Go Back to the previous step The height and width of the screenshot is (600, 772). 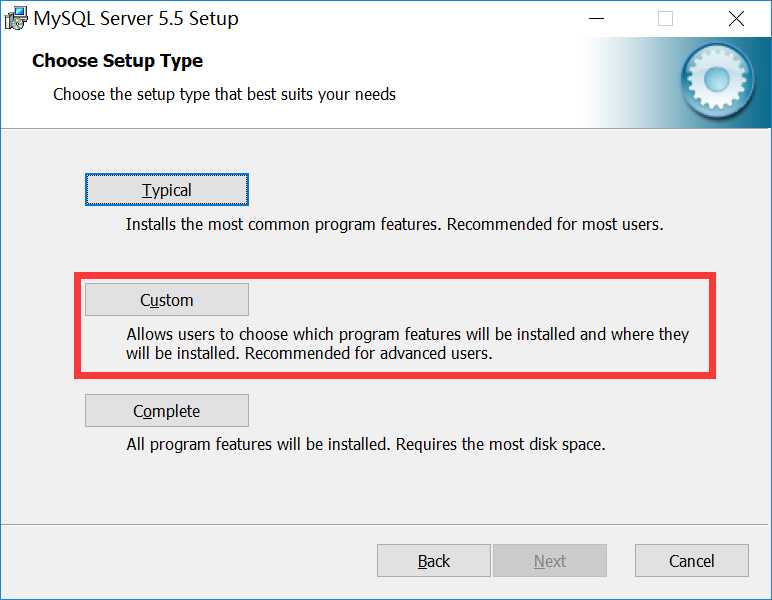pos(434,561)
